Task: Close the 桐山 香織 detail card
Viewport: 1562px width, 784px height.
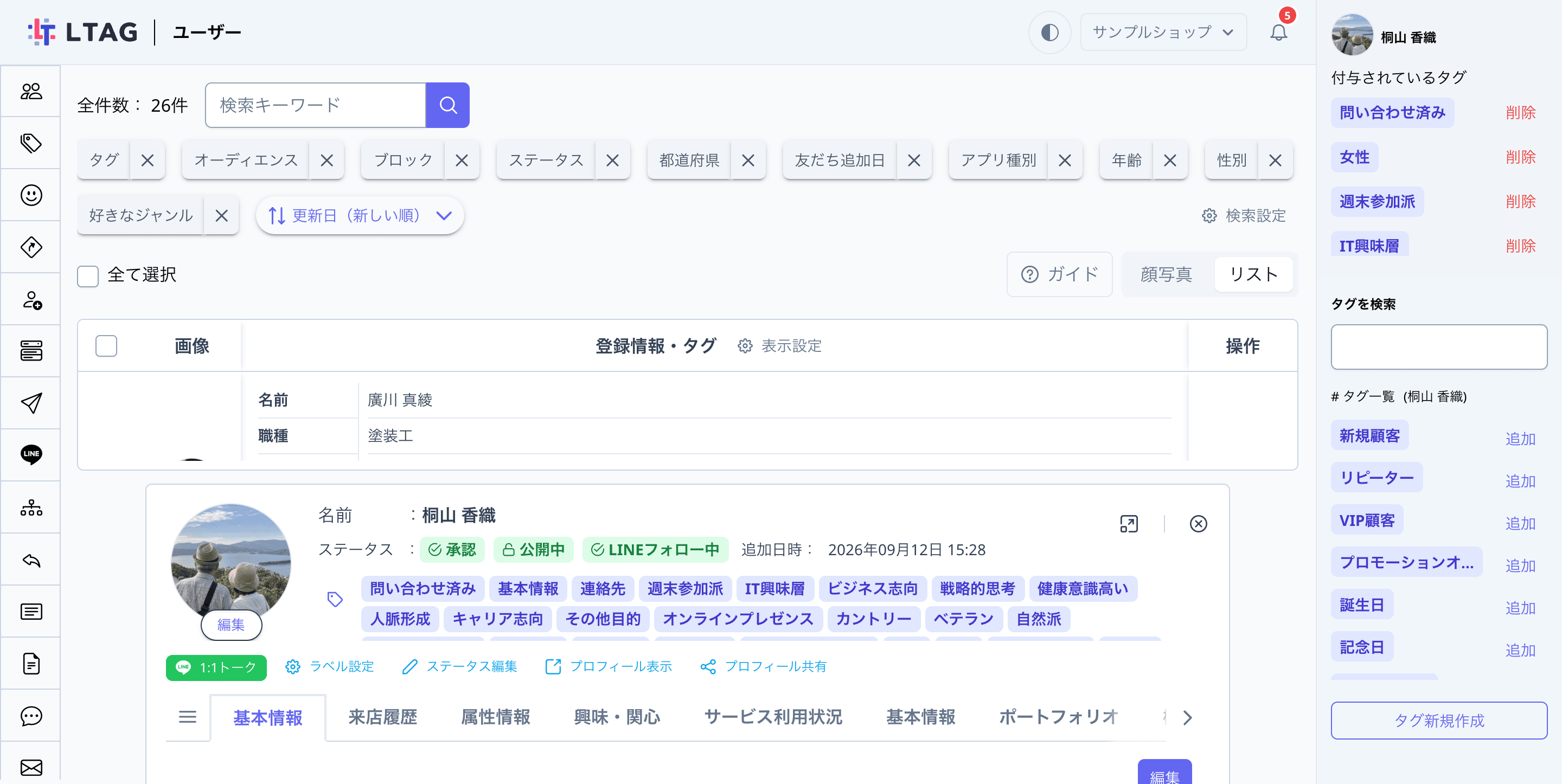Action: tap(1198, 524)
